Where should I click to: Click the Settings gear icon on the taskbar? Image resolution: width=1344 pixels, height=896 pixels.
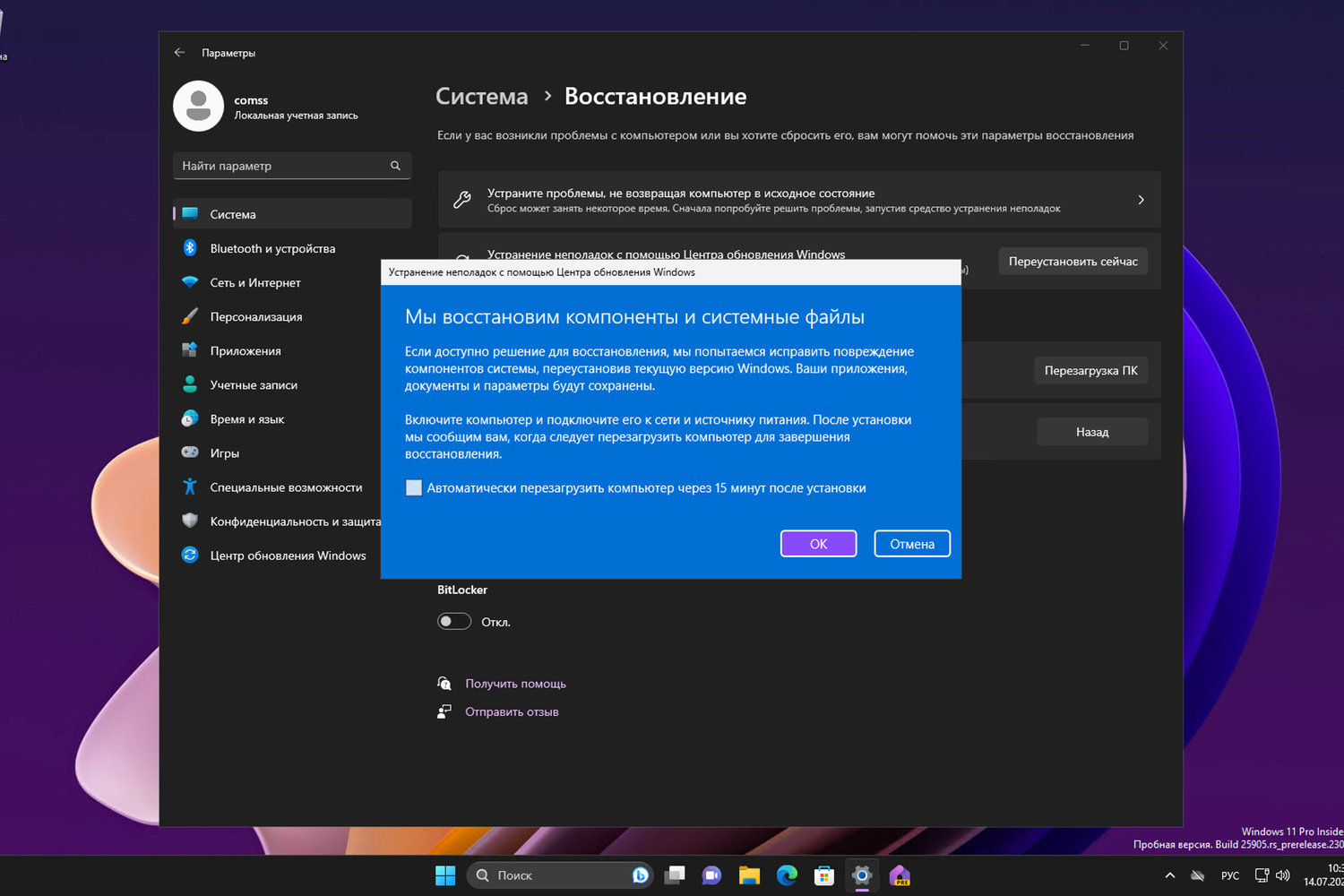862,875
